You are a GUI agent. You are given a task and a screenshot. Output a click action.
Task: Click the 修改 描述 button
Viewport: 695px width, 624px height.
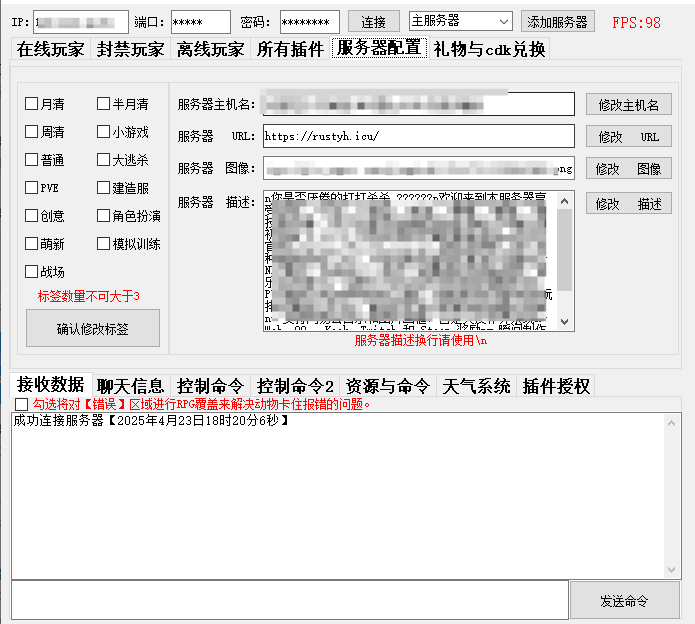click(629, 203)
